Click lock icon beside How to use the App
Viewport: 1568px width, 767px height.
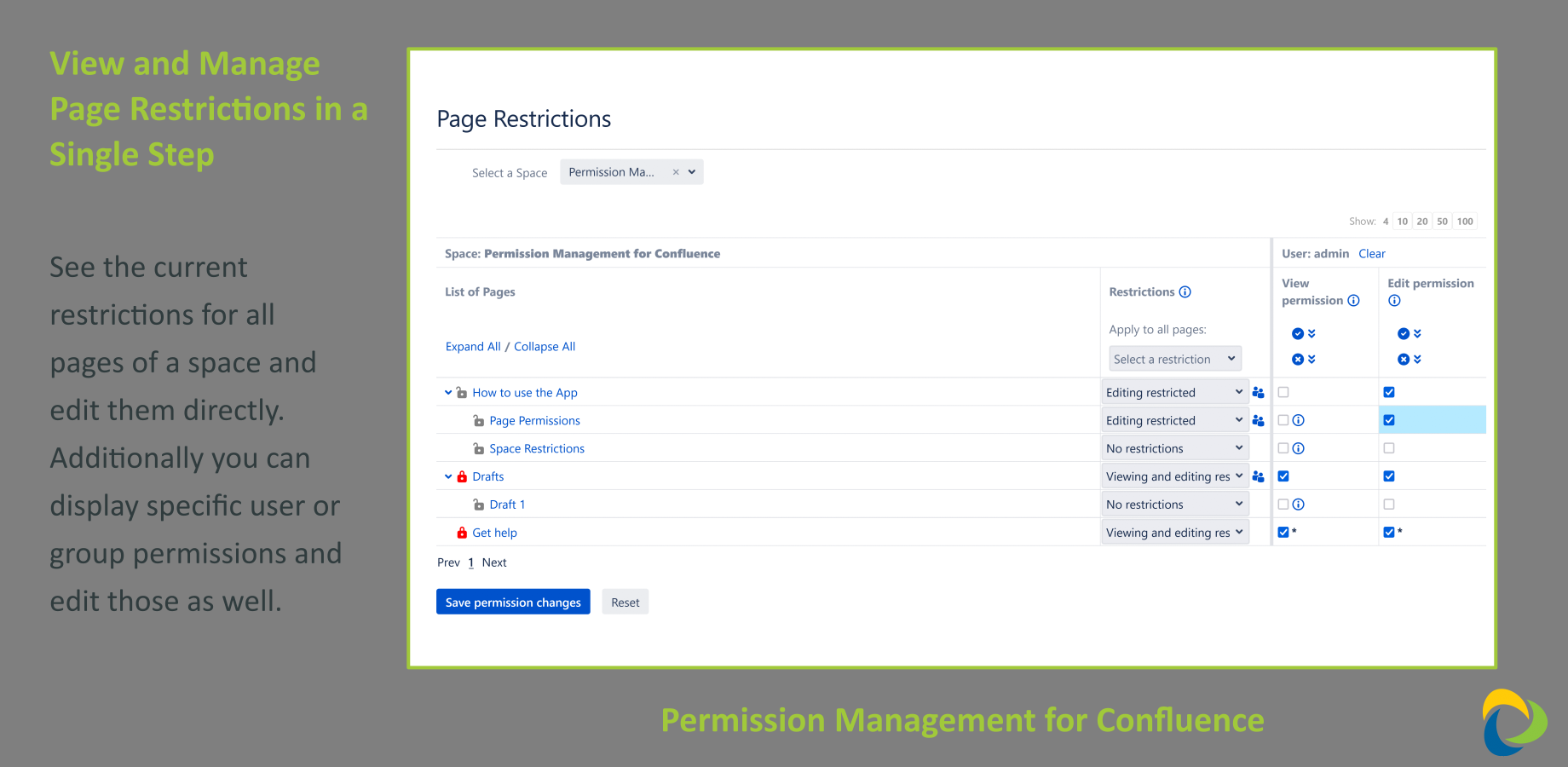point(461,392)
